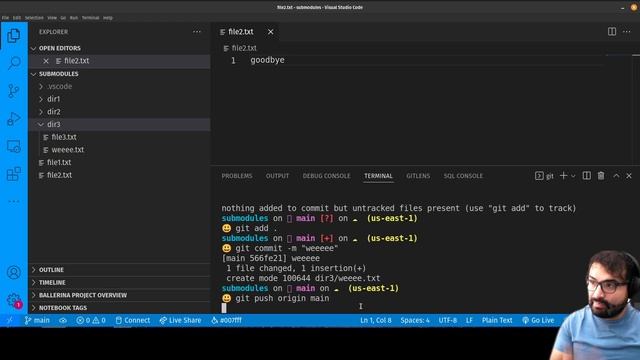The image size is (640, 360).
Task: Close the terminal panel
Action: (x=629, y=176)
